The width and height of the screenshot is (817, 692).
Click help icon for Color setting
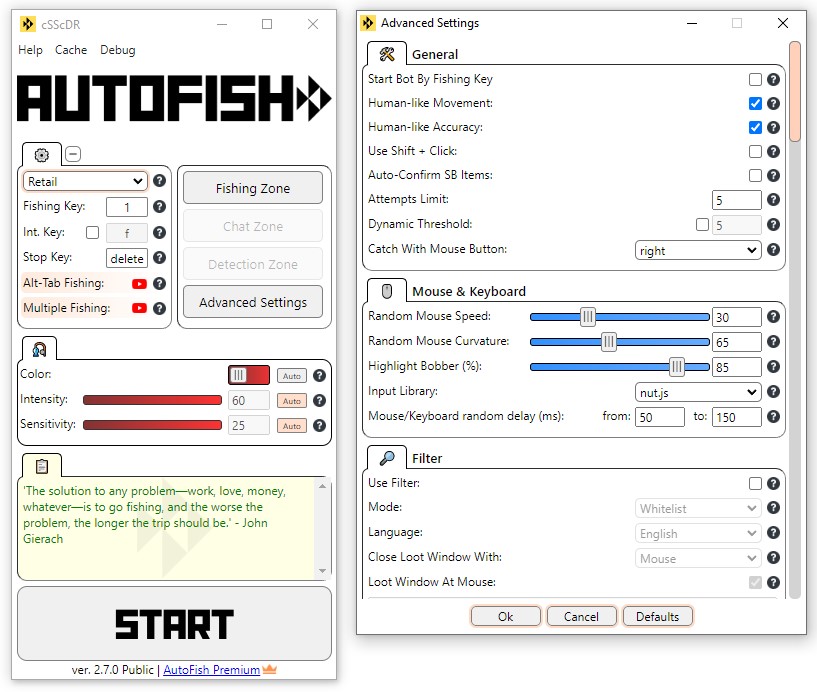point(319,375)
